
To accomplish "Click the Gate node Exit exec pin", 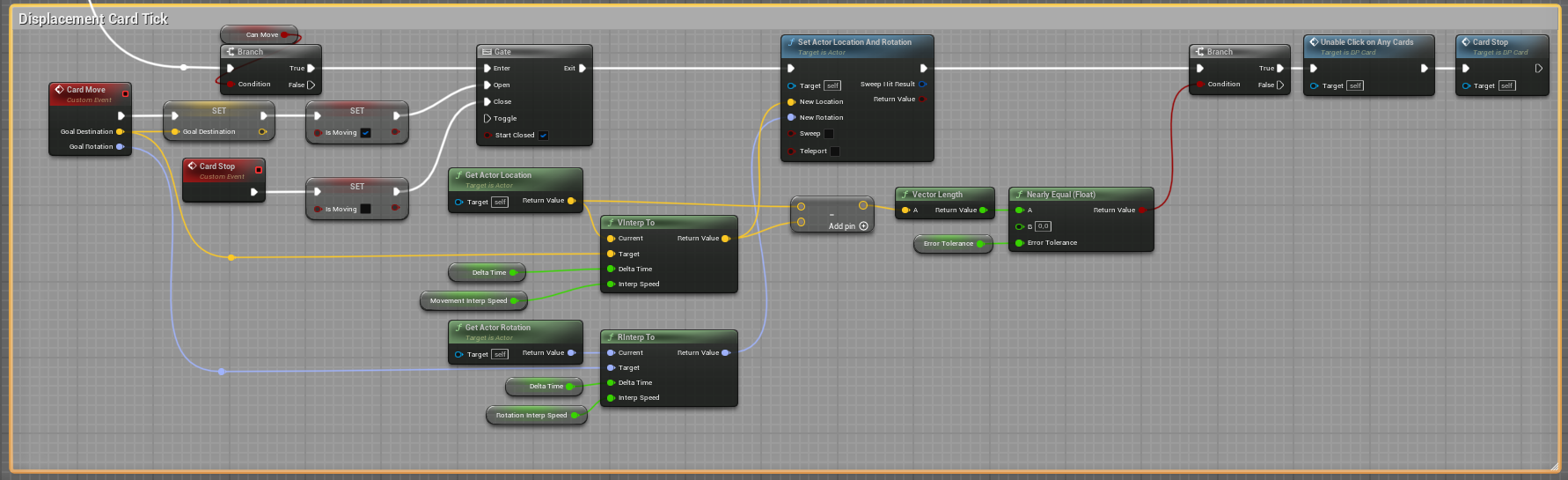I will pos(582,68).
